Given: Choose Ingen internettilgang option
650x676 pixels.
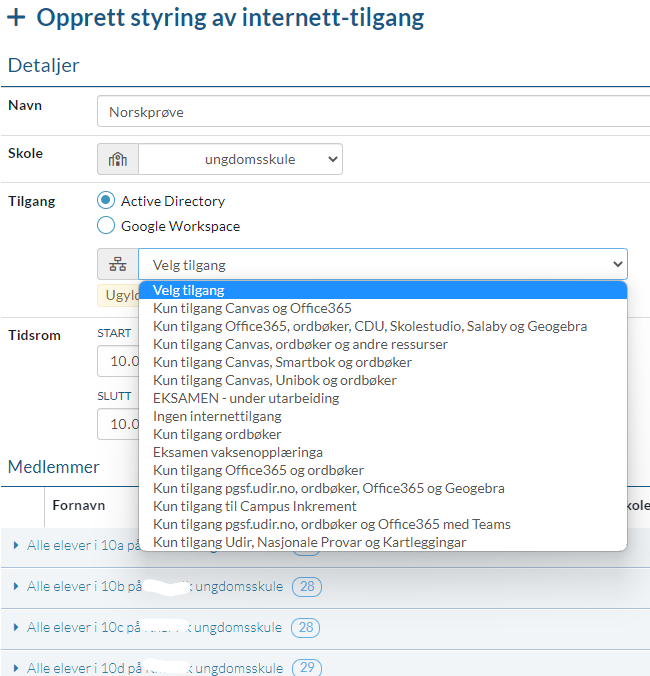Looking at the screenshot, I should coord(217,417).
